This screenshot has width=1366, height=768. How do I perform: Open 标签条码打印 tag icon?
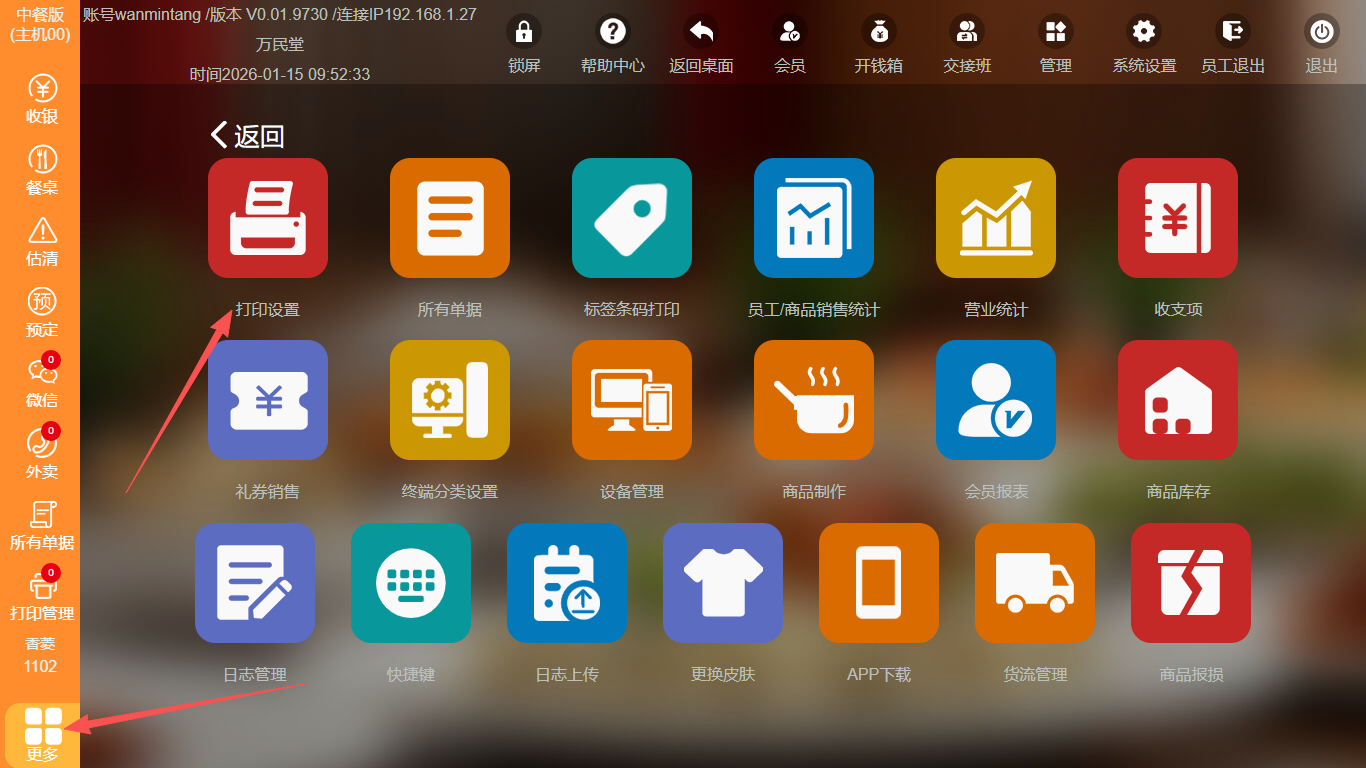pyautogui.click(x=632, y=218)
